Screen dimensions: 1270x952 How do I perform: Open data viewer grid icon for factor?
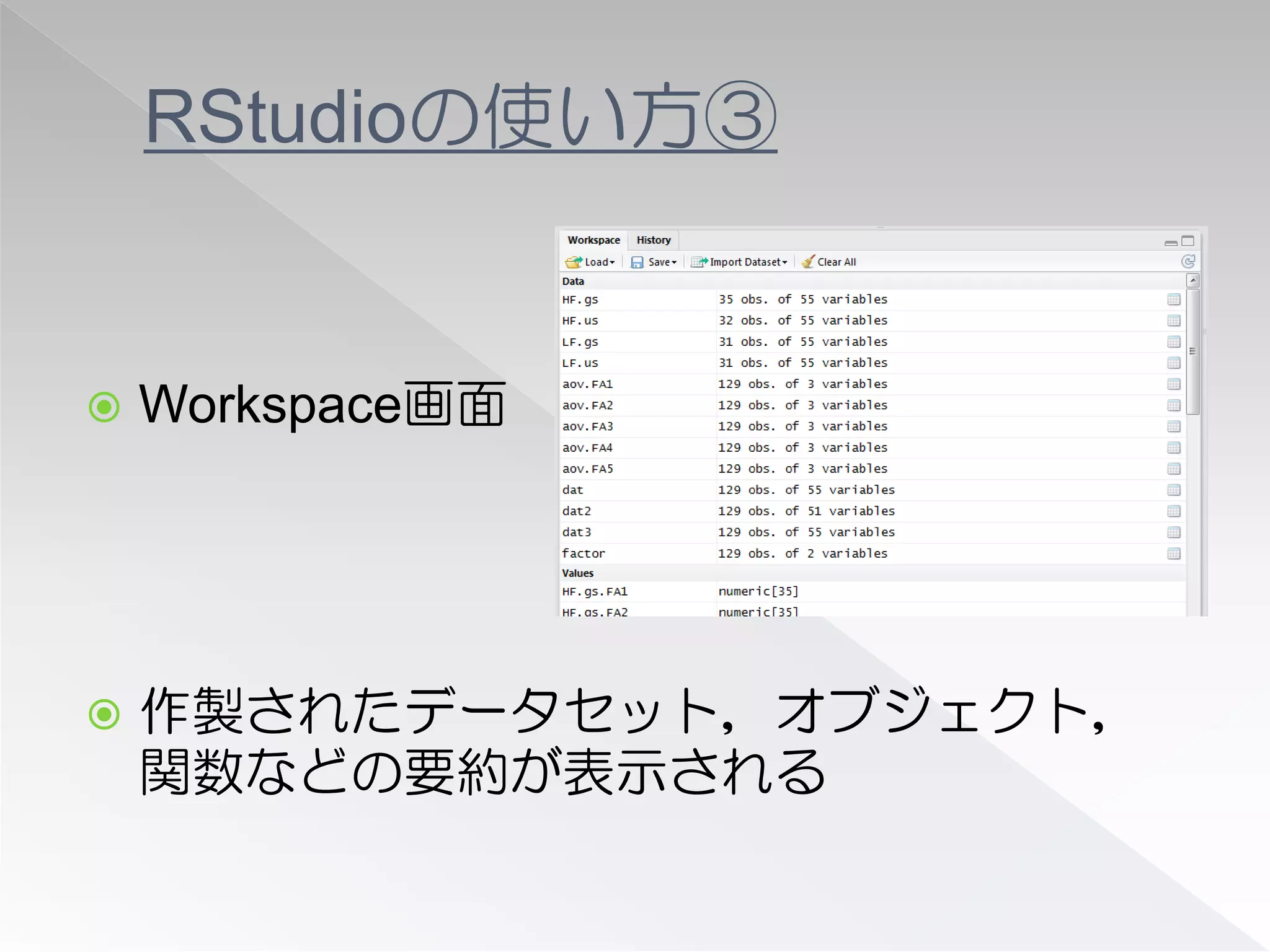(1173, 553)
